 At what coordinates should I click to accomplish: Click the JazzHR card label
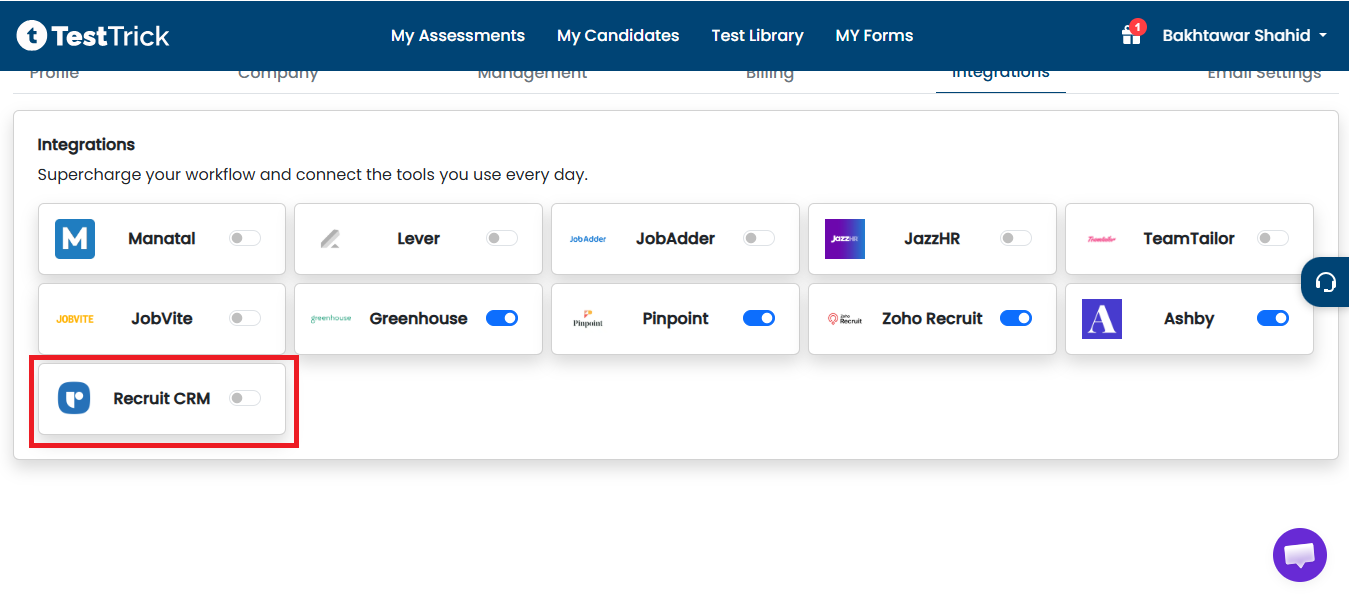[932, 239]
